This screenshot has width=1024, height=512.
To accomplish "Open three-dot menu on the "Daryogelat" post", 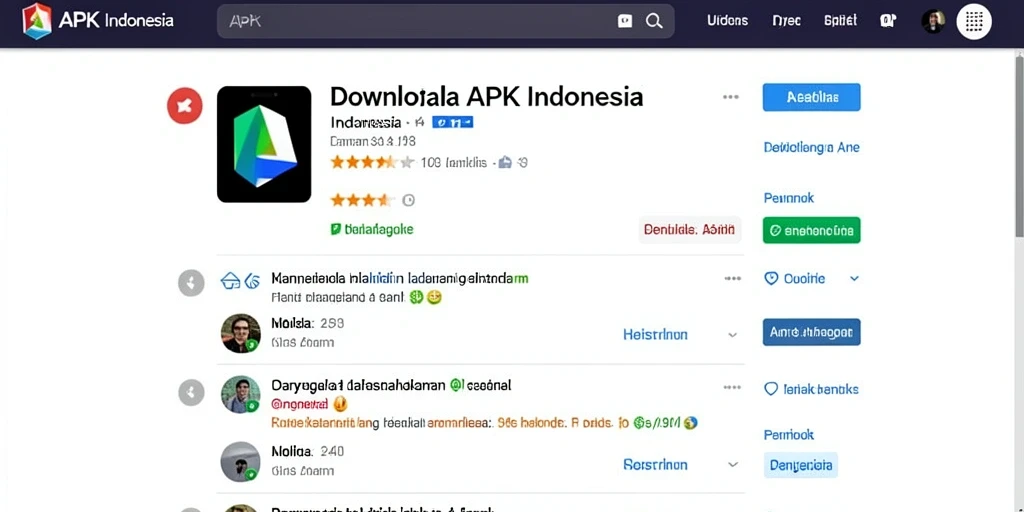I will point(732,387).
